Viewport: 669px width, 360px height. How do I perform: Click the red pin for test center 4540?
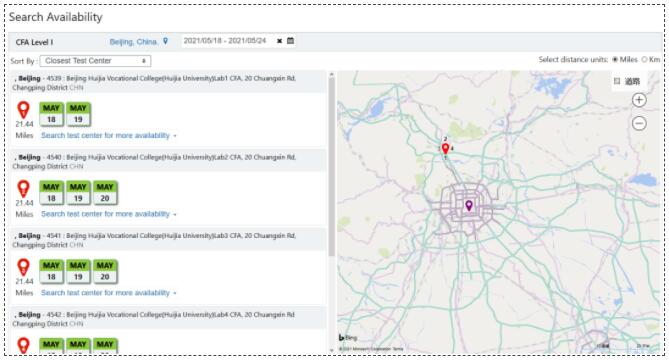(23, 189)
